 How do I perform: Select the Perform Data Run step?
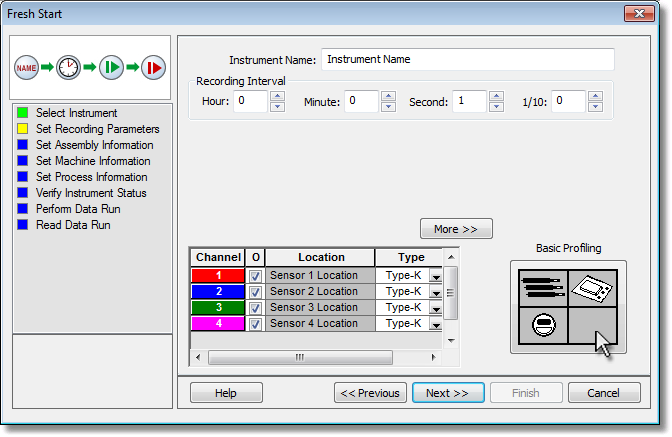pyautogui.click(x=78, y=209)
